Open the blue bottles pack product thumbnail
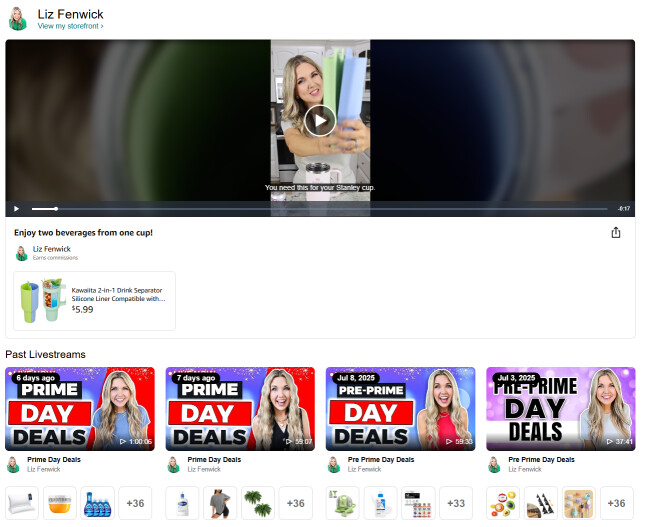650x527 pixels. coord(97,503)
